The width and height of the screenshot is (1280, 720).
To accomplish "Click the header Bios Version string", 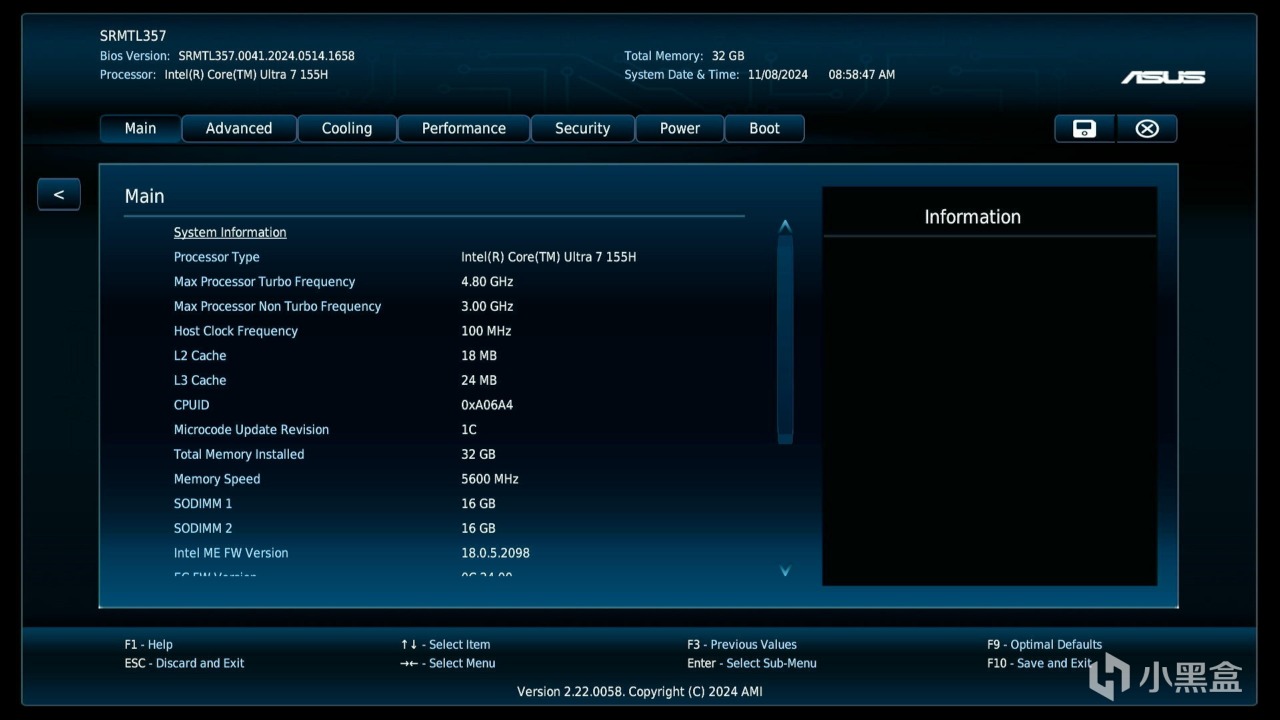I will [227, 56].
